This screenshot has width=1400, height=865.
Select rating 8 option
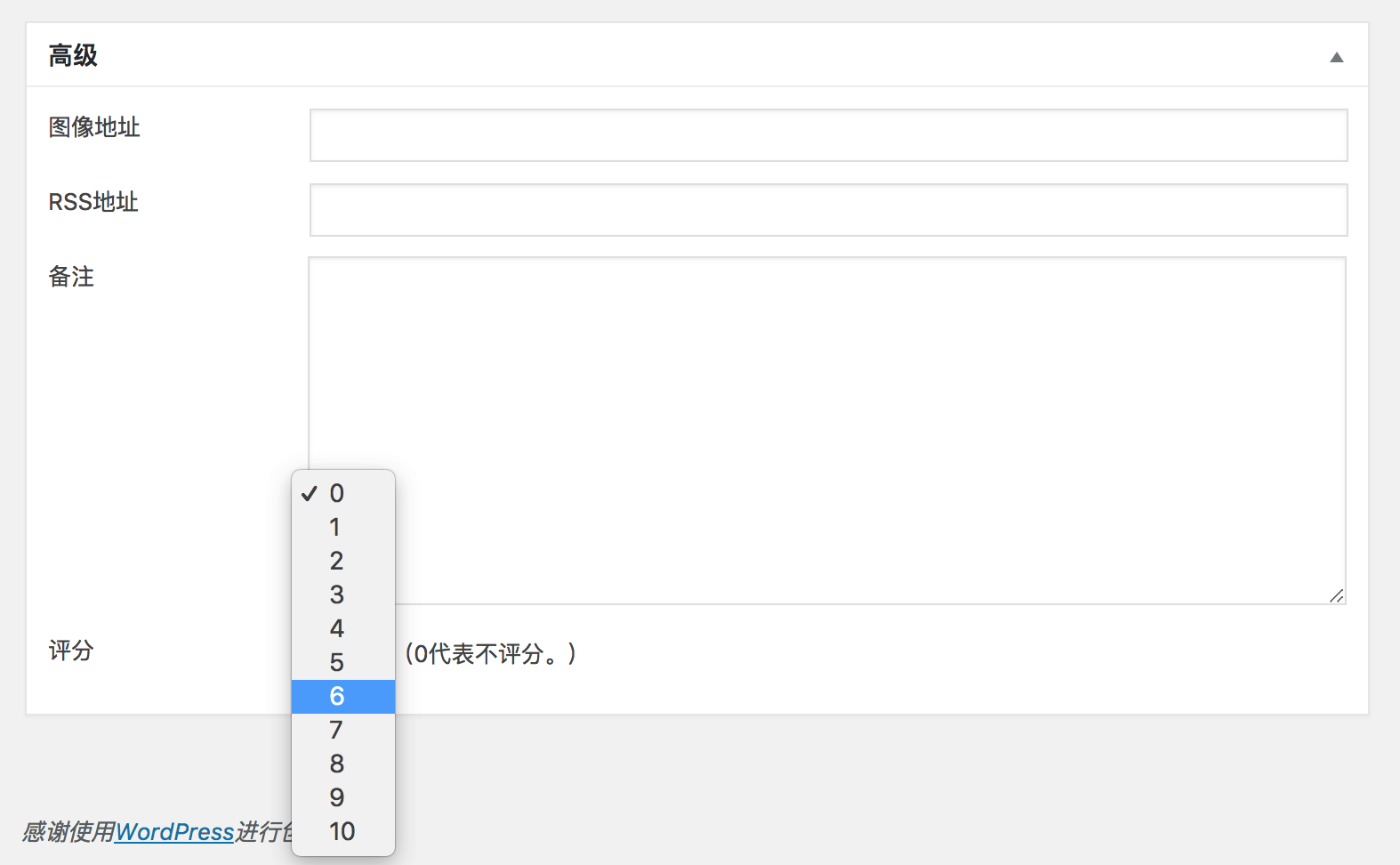pos(343,764)
